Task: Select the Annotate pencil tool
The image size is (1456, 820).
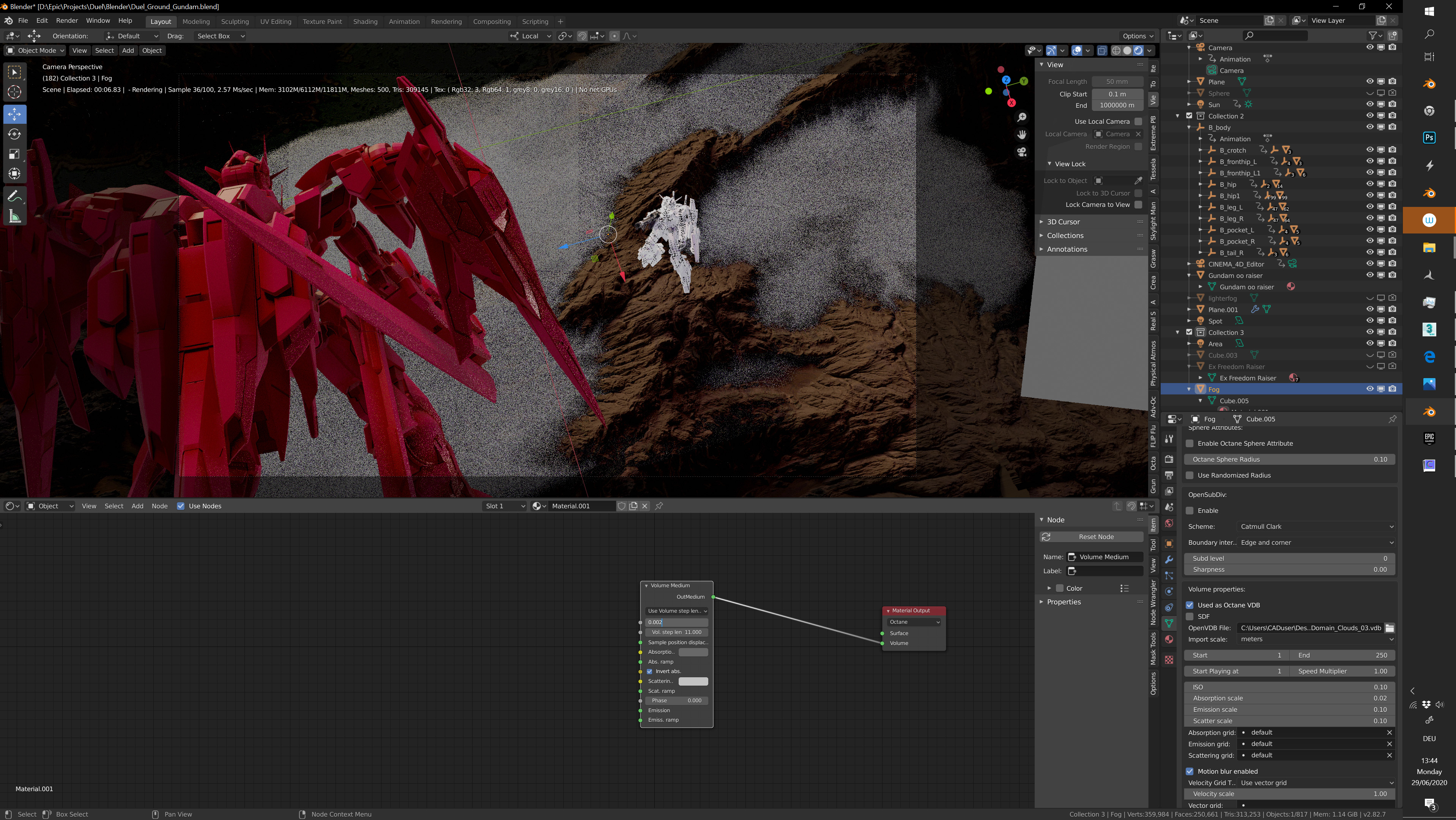Action: 15,196
